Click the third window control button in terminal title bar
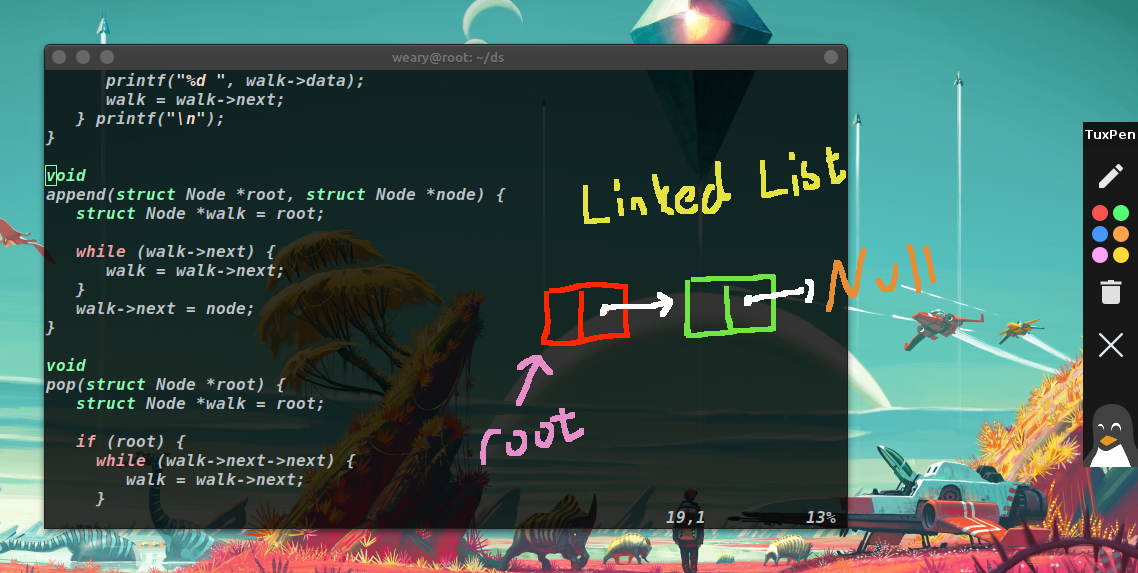1138x573 pixels. point(107,57)
